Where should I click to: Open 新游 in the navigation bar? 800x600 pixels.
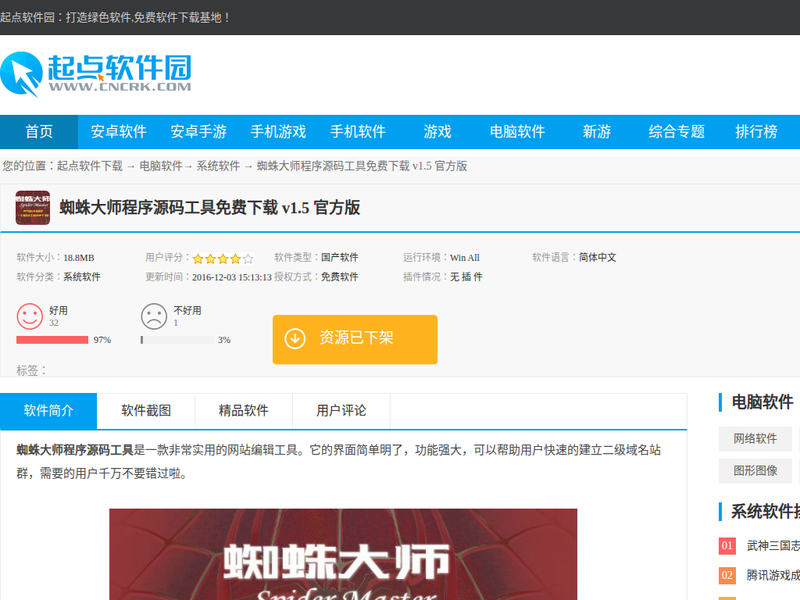[596, 132]
